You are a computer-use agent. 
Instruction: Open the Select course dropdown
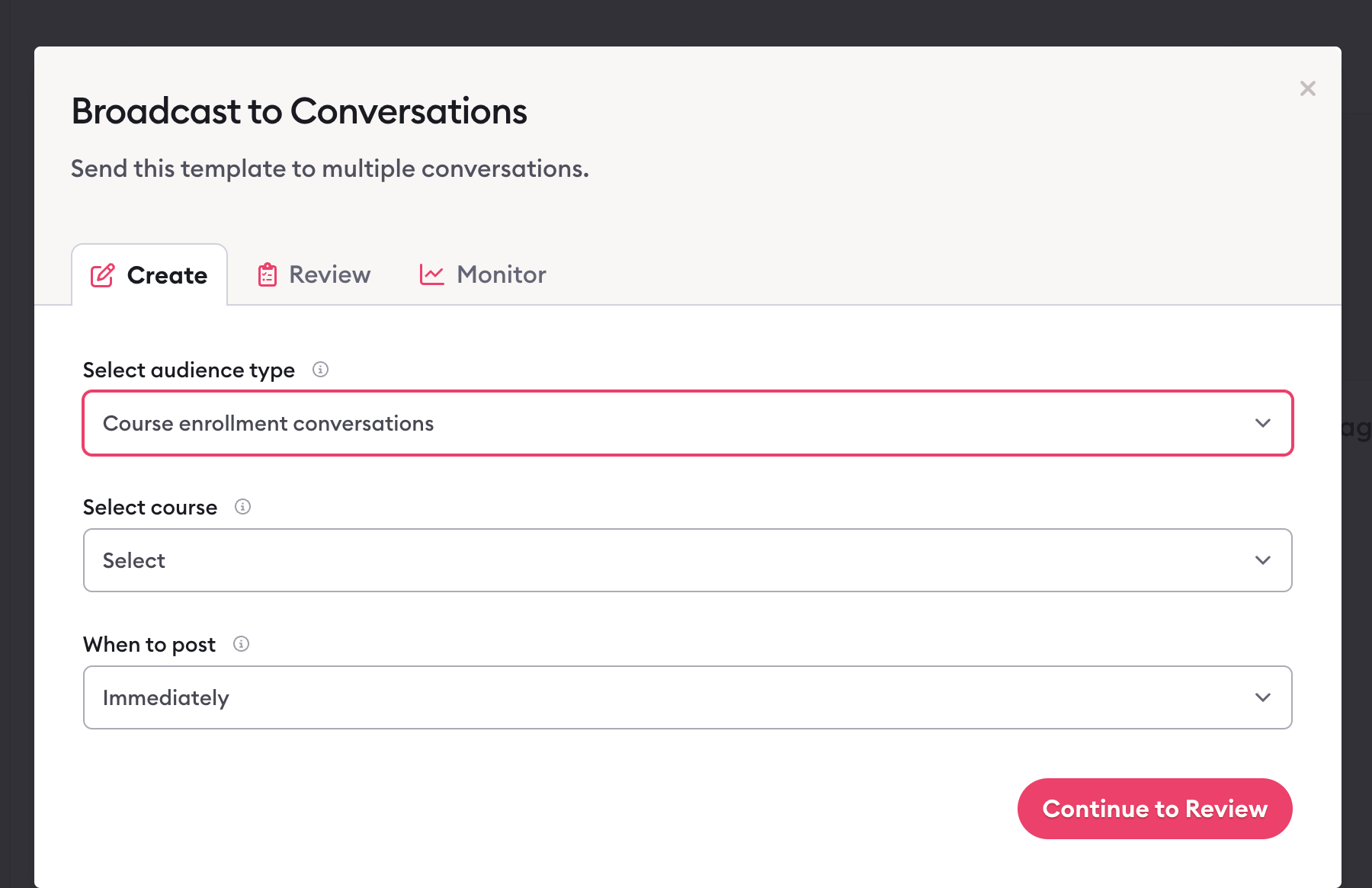pyautogui.click(x=688, y=560)
